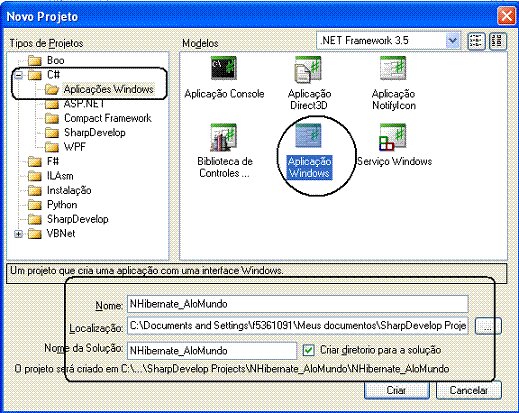Select the Aplicação Console template icon
Screen dimensions: 519x413
(x=224, y=68)
